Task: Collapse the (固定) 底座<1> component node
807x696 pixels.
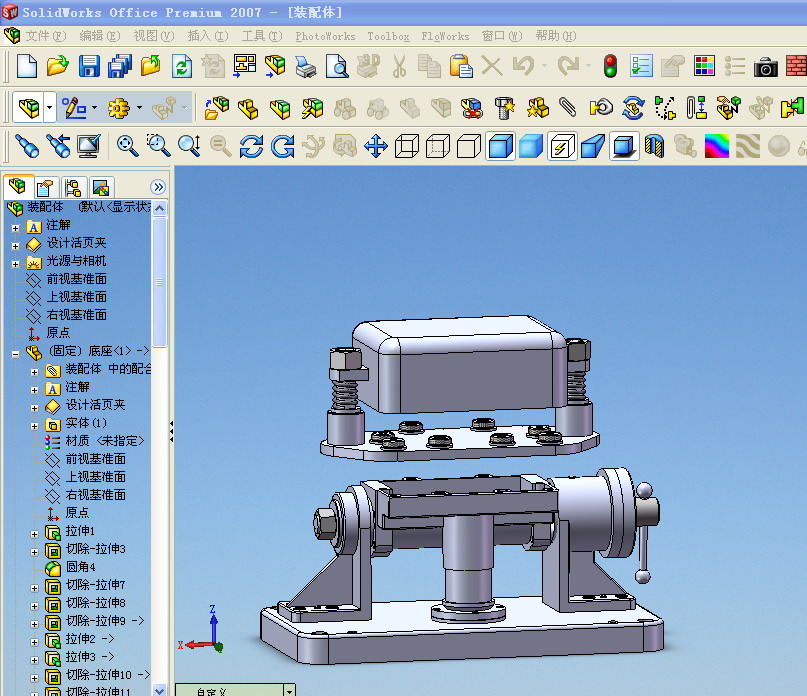Action: coord(15,354)
